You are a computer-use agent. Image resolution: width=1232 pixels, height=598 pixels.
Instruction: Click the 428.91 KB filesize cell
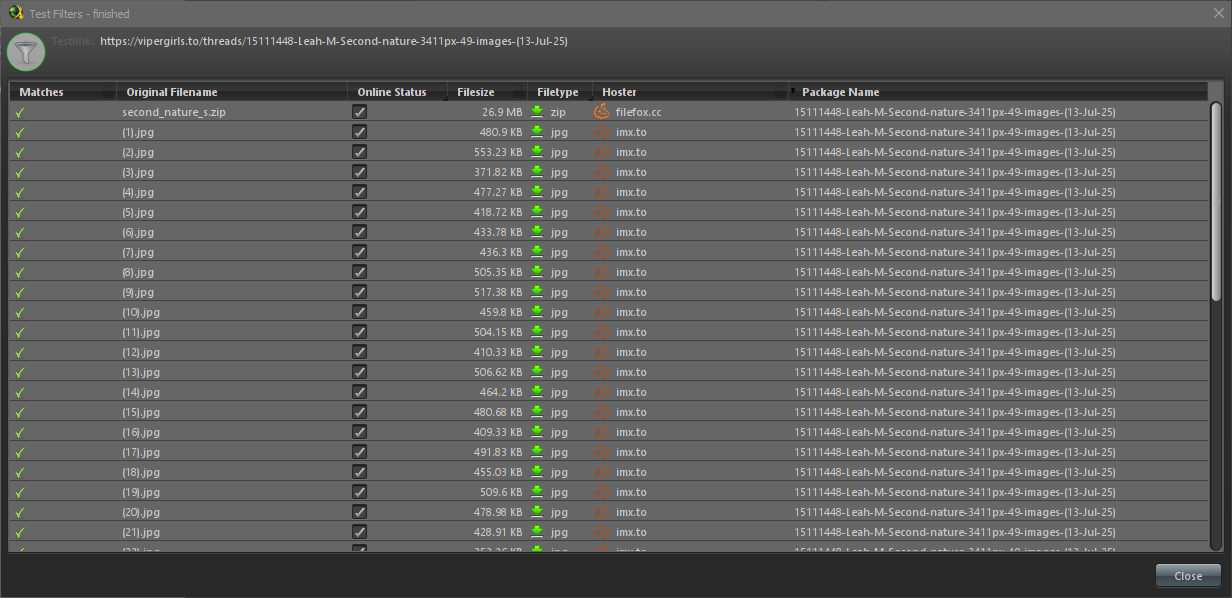pos(498,532)
